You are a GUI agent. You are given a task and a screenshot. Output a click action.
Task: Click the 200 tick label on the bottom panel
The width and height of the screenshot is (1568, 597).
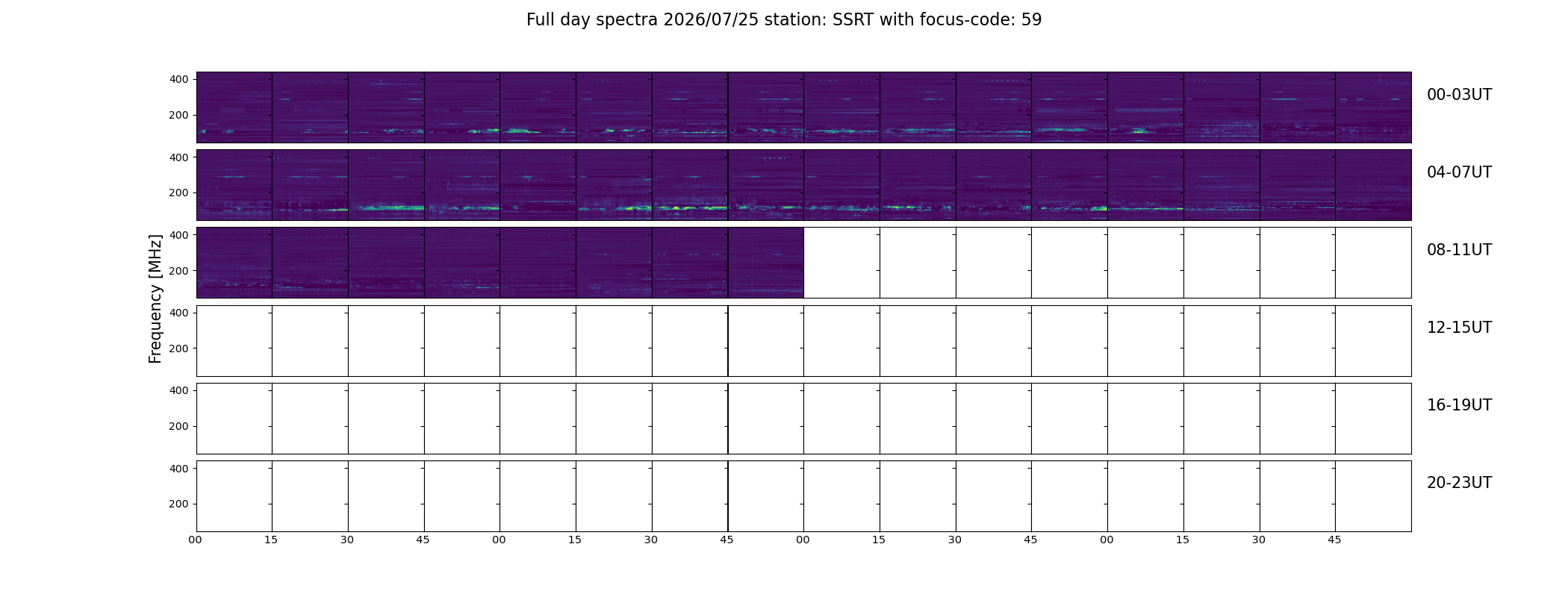tap(179, 504)
